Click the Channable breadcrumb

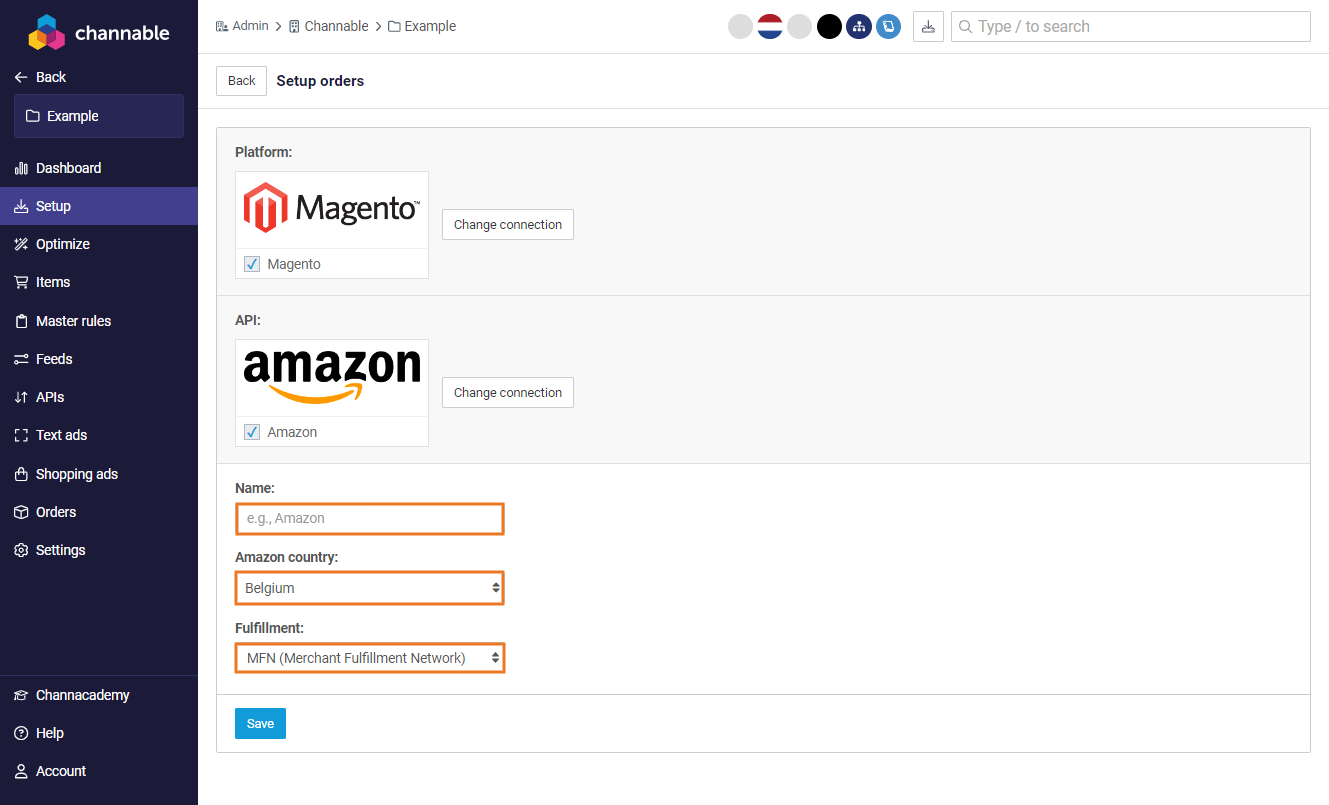(x=329, y=26)
